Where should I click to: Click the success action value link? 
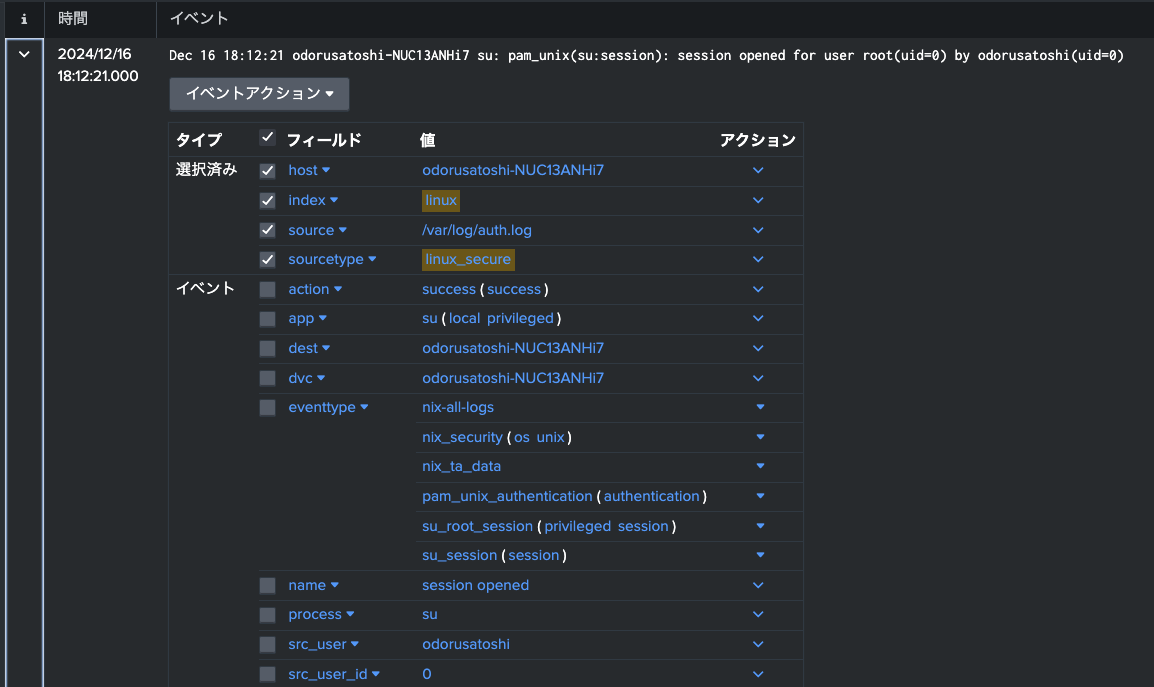[448, 289]
